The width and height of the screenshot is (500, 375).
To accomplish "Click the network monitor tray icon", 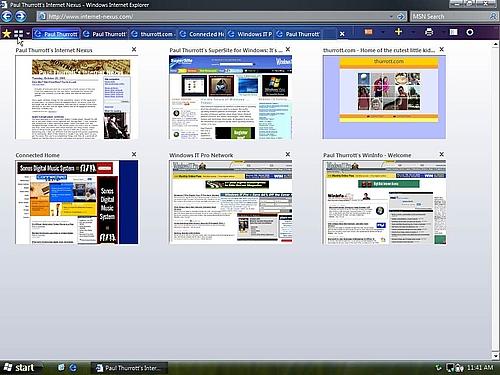I will [450, 368].
